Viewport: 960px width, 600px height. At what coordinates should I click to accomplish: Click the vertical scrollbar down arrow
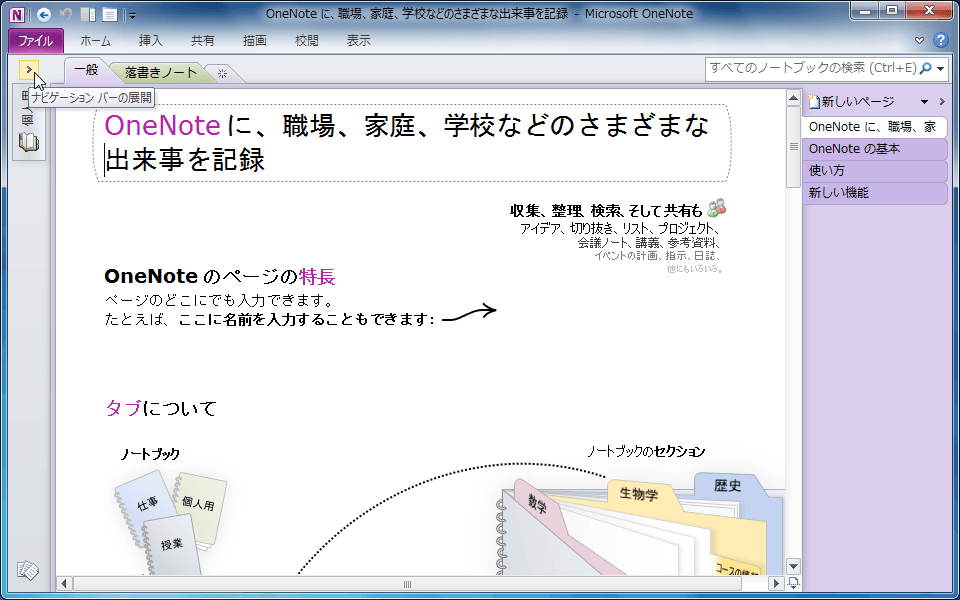793,567
